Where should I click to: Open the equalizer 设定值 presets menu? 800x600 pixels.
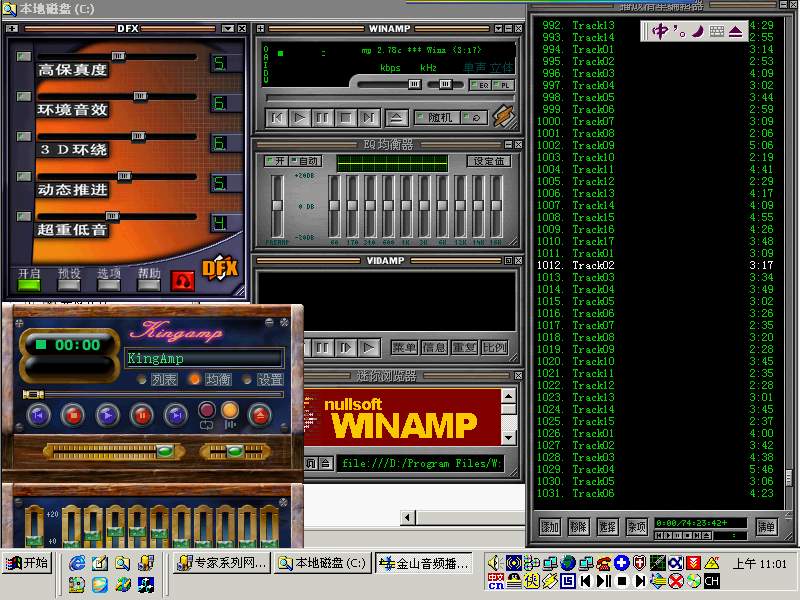[490, 161]
